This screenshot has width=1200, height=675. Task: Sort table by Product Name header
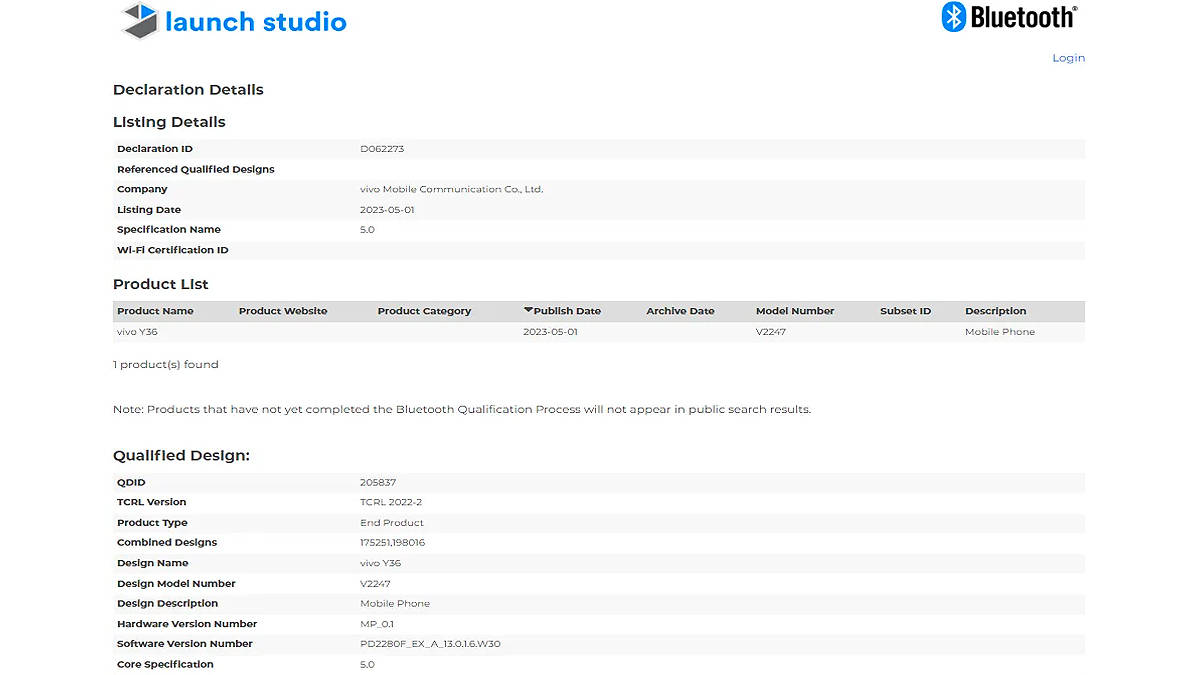coord(155,311)
